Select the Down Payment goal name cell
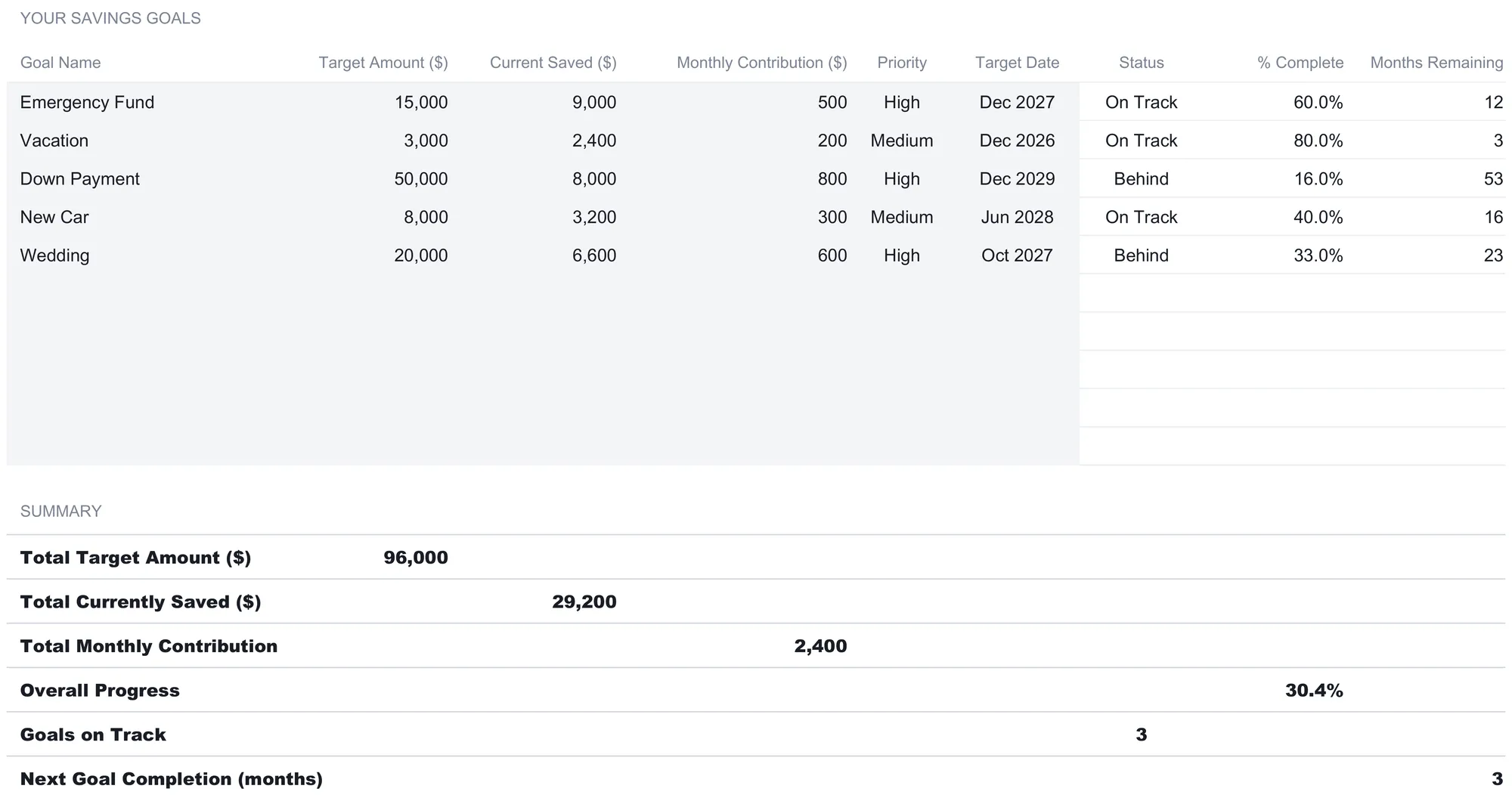The width and height of the screenshot is (1512, 801). [x=80, y=179]
